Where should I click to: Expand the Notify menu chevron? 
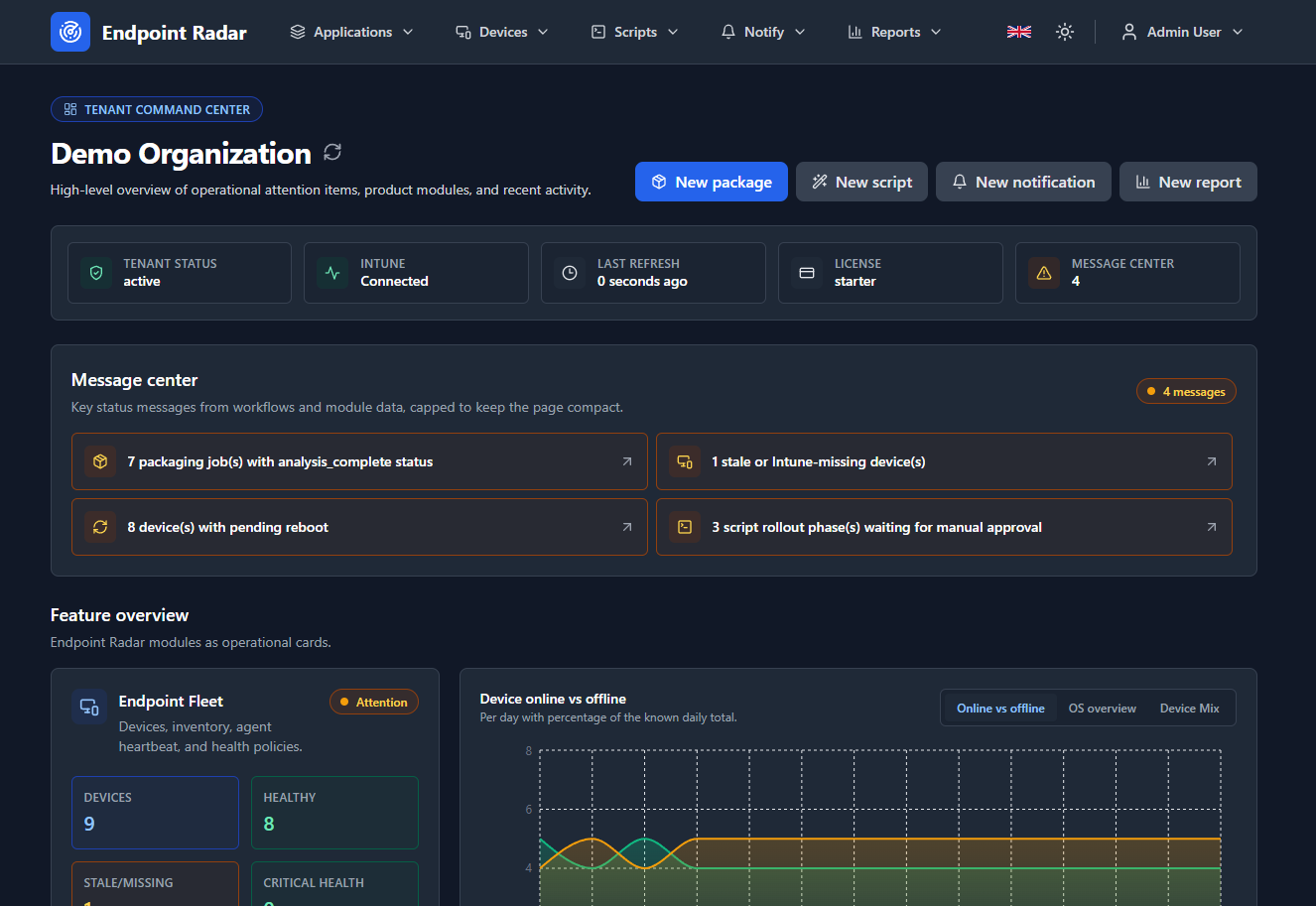pyautogui.click(x=800, y=32)
